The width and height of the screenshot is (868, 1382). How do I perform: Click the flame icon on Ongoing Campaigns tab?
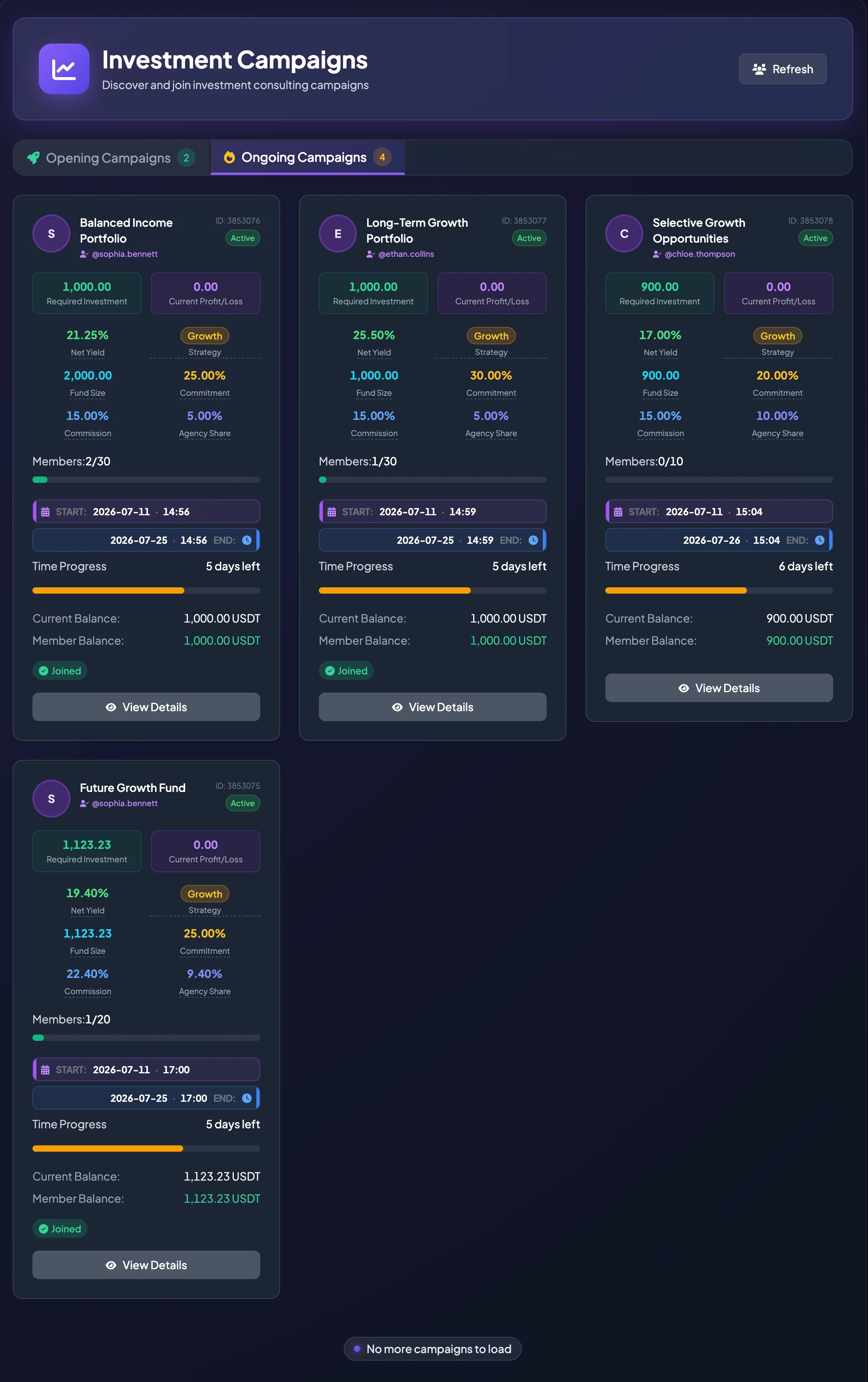point(229,157)
